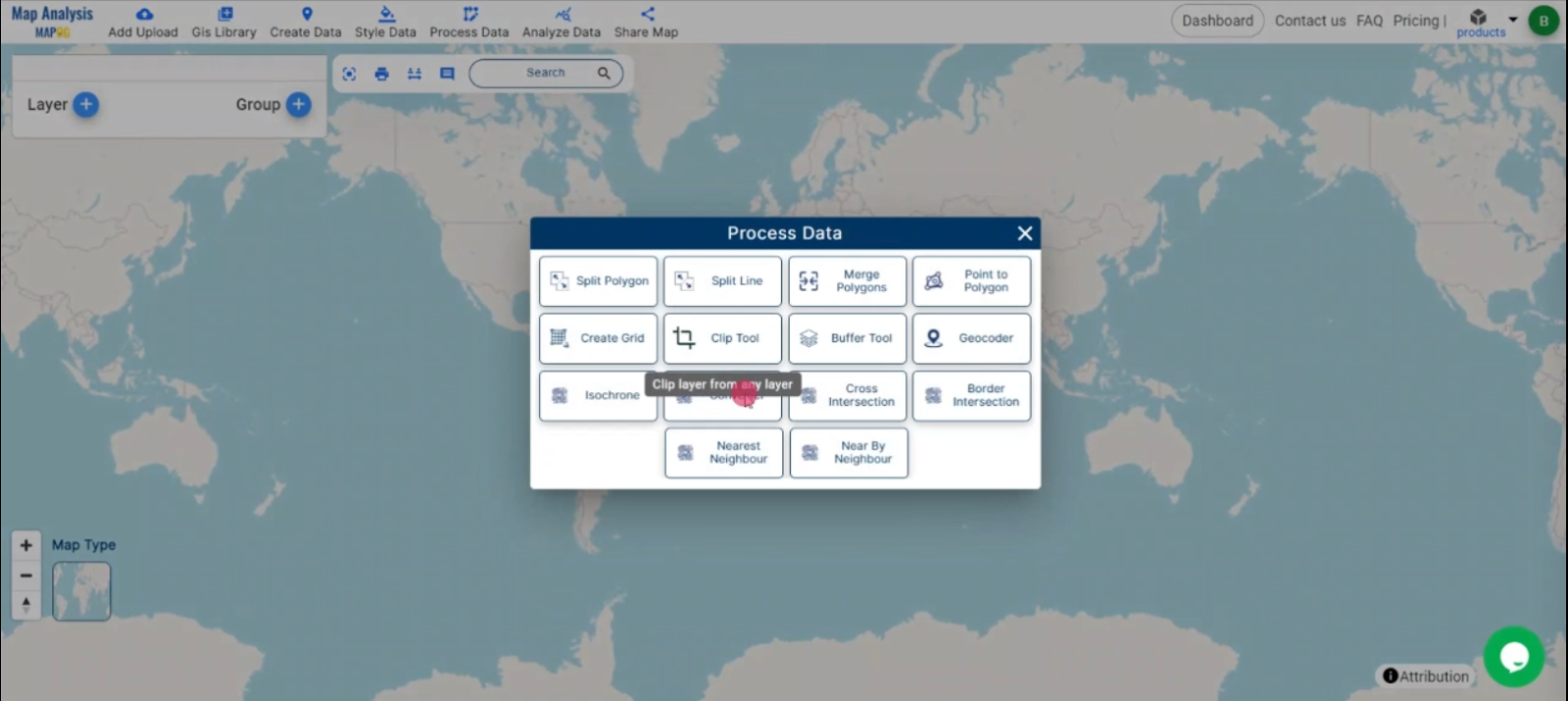Select the Create Grid tool

(598, 338)
